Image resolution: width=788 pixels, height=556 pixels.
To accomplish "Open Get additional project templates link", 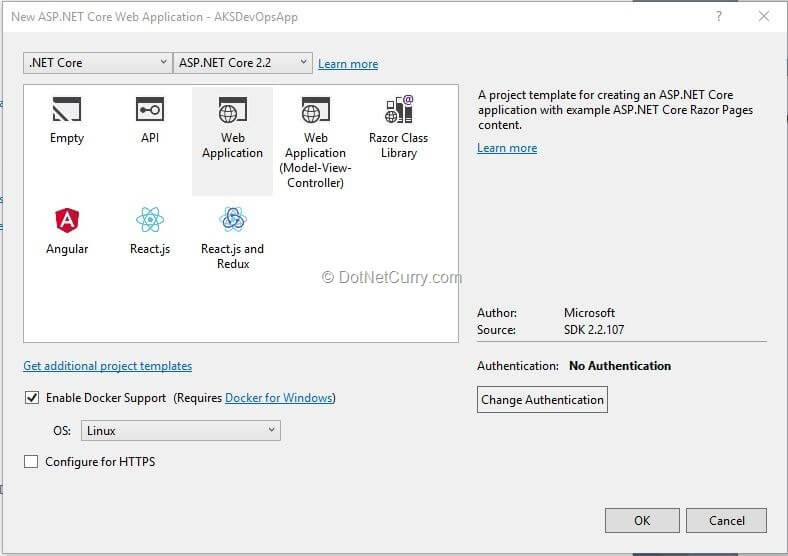I will coord(108,366).
